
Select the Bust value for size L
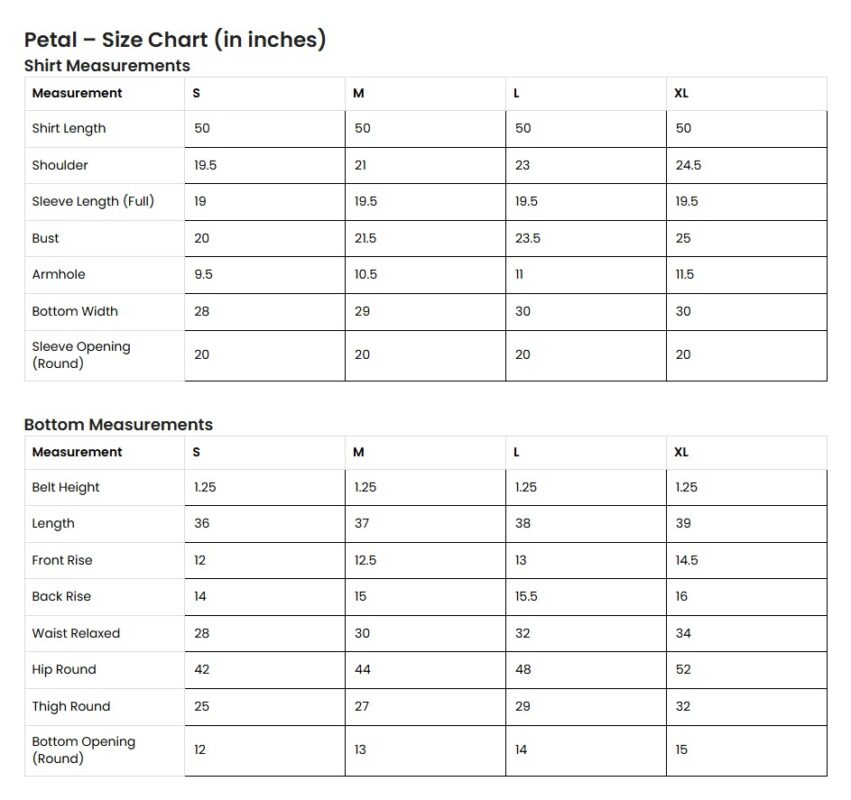(527, 238)
